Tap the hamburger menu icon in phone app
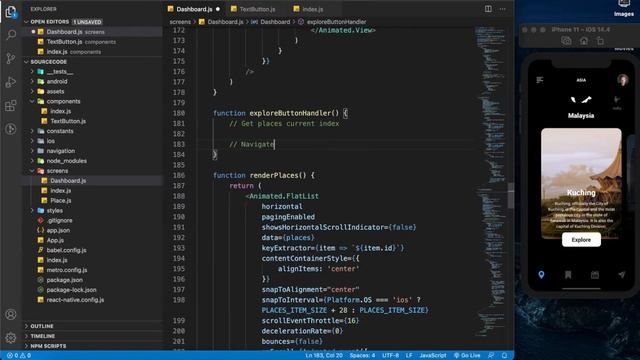The height and width of the screenshot is (360, 640). pos(540,80)
